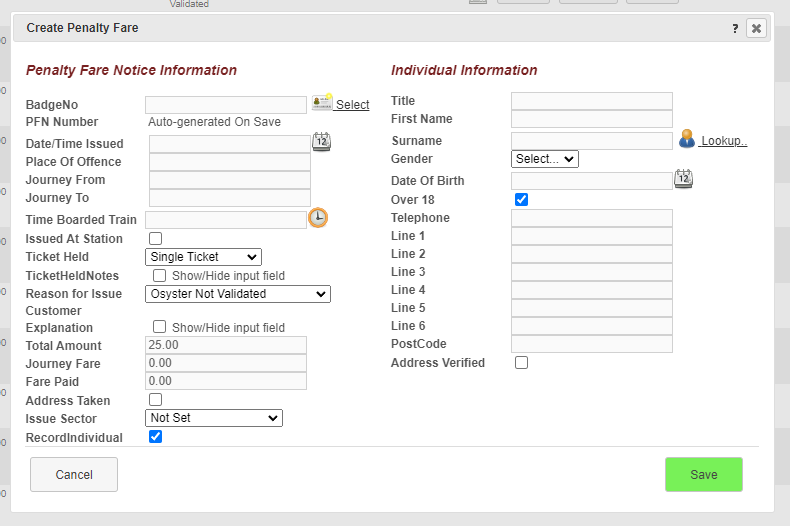Click the person lookup icon beside Surname

click(686, 139)
